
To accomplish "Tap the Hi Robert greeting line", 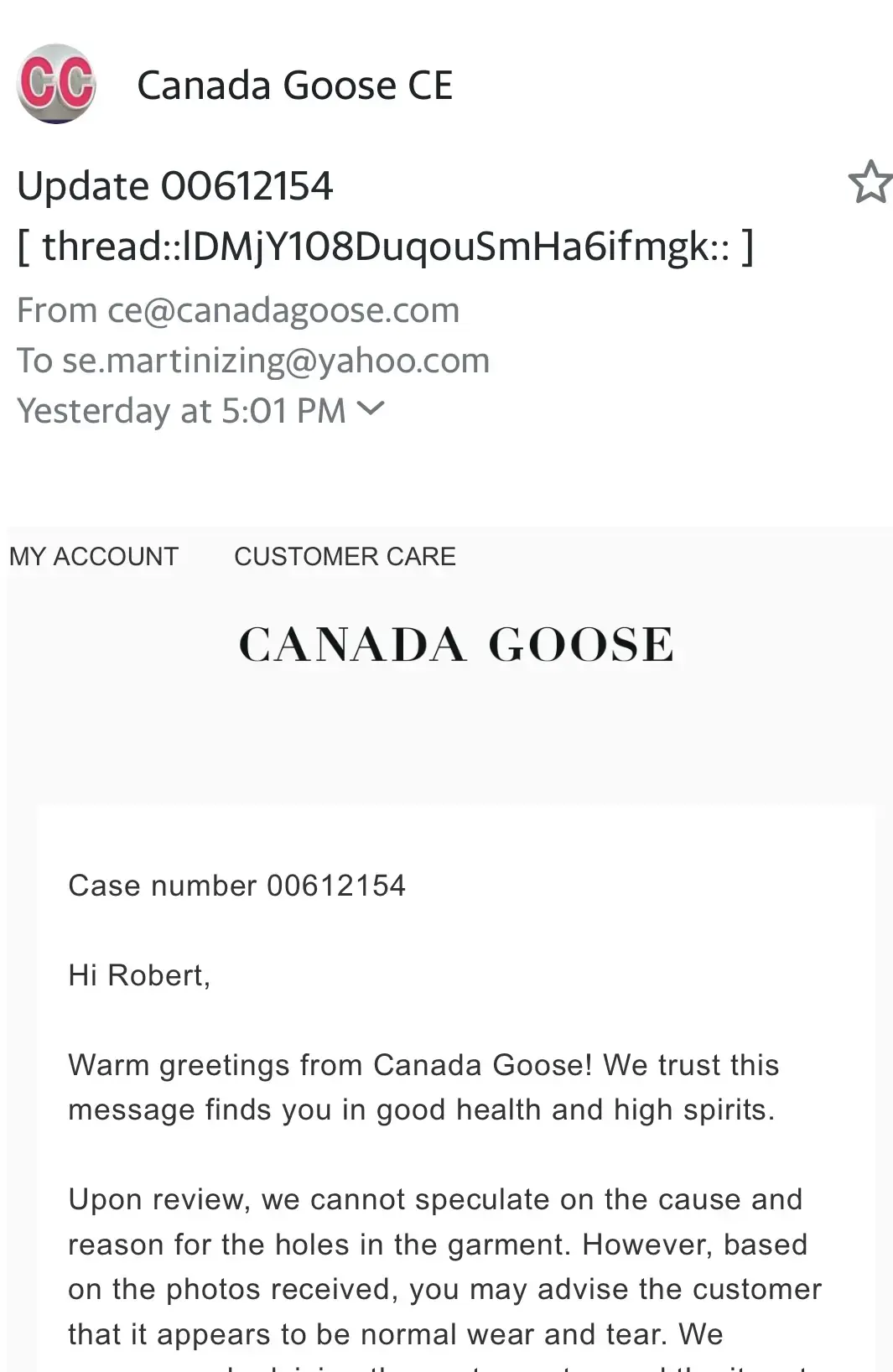I will click(139, 975).
